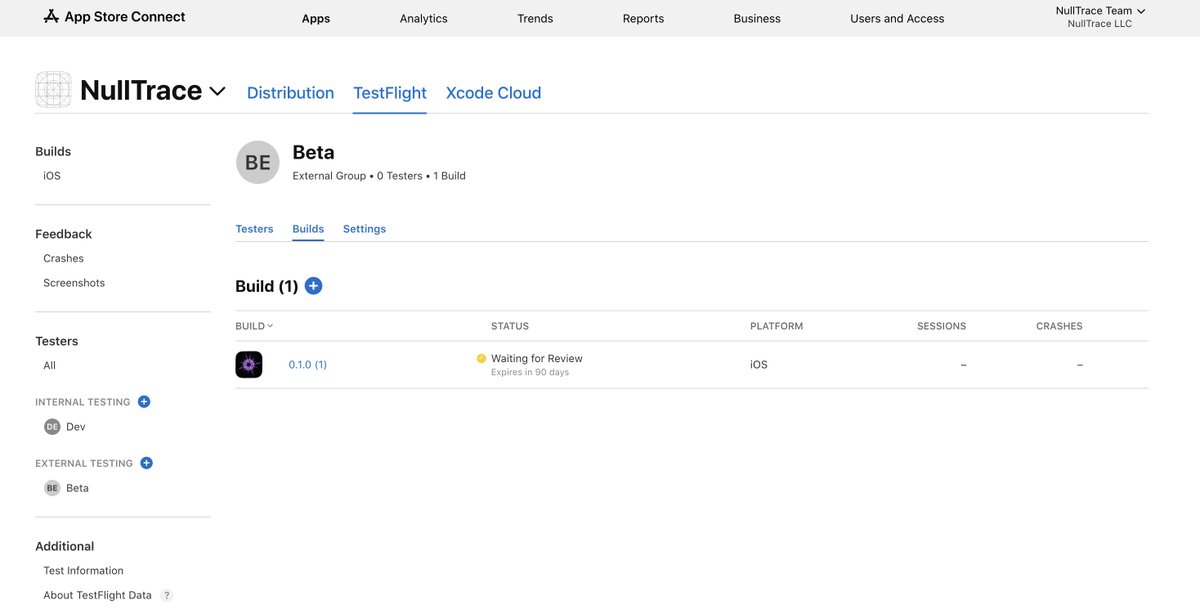
Task: Click the large BE group avatar
Action: coord(258,162)
